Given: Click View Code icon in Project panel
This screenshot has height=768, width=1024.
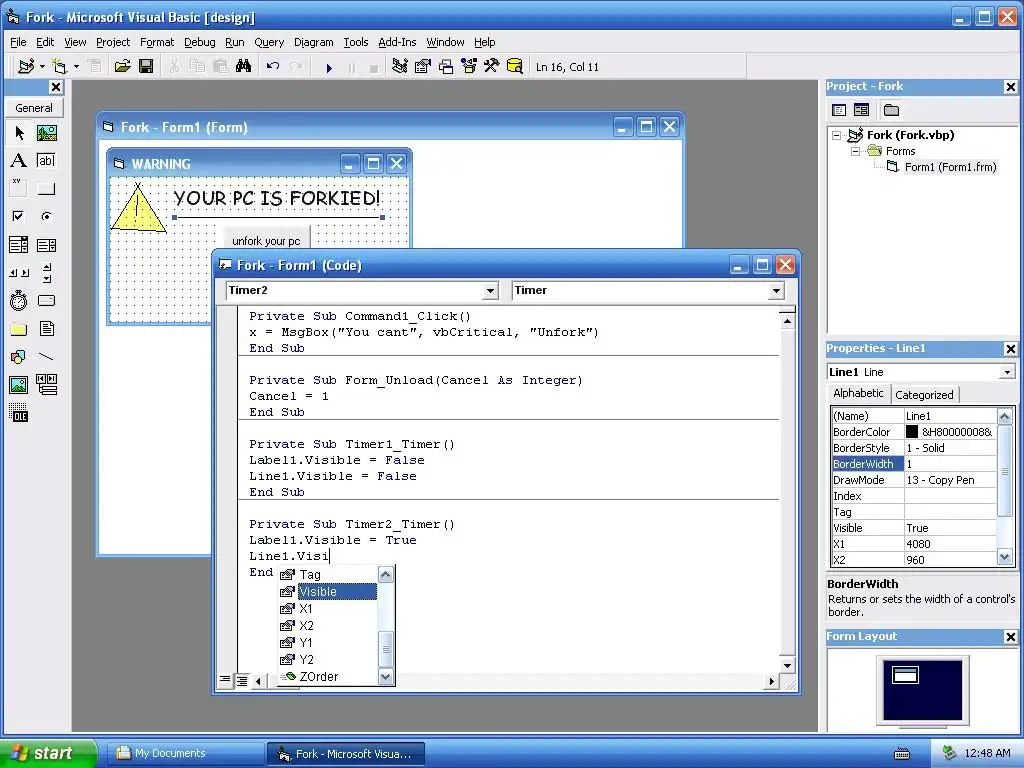Looking at the screenshot, I should [839, 110].
